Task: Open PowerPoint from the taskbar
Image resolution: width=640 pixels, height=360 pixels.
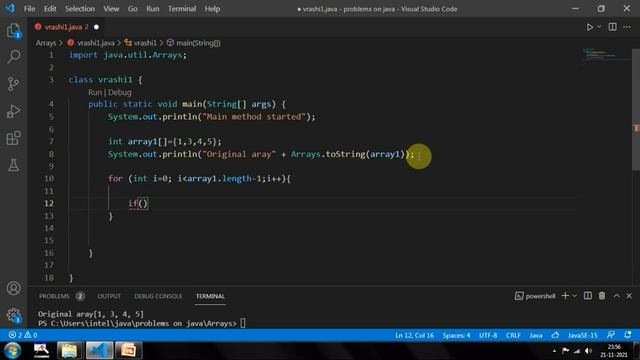Action: pos(128,350)
